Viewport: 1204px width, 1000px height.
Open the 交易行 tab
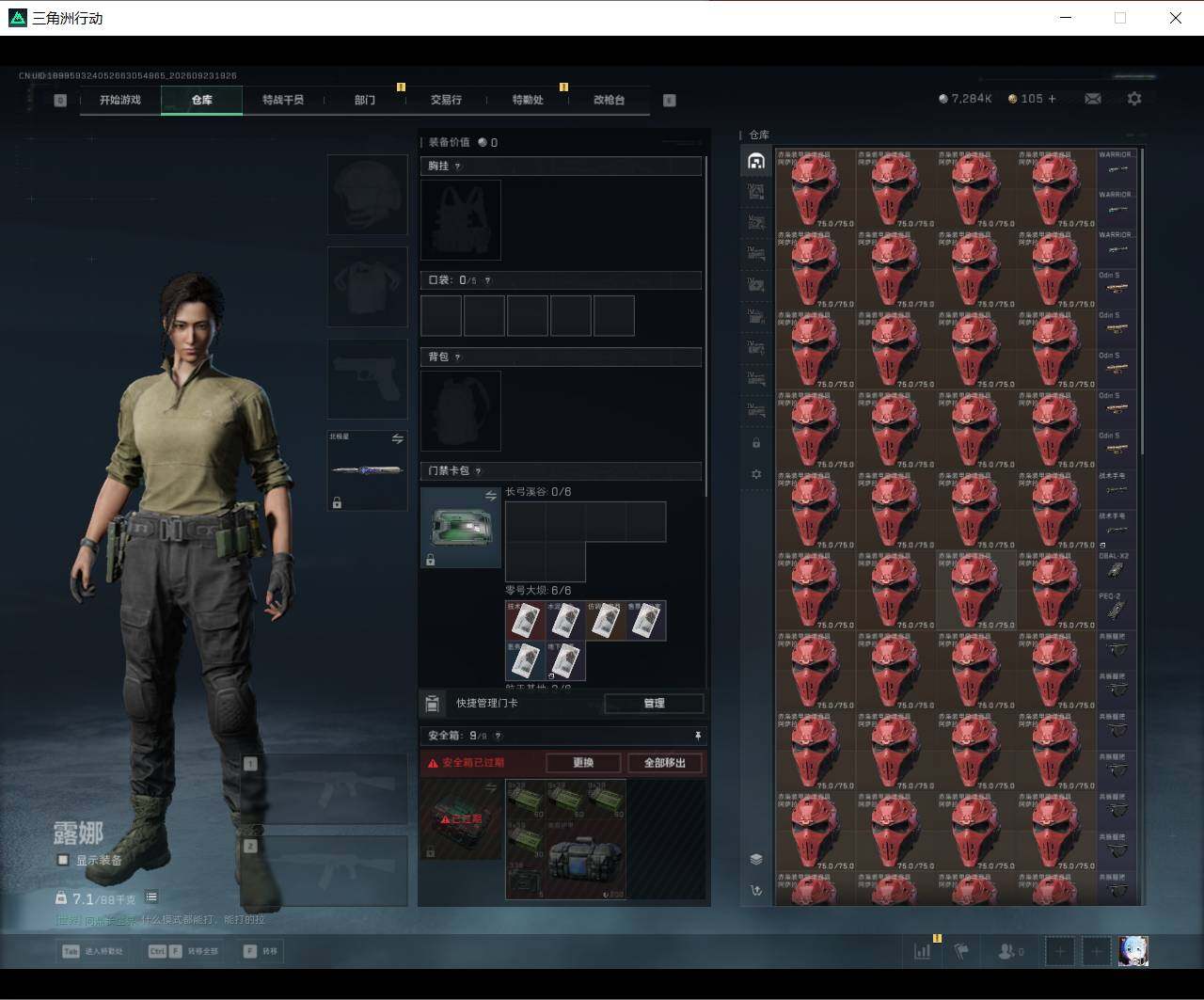click(446, 100)
